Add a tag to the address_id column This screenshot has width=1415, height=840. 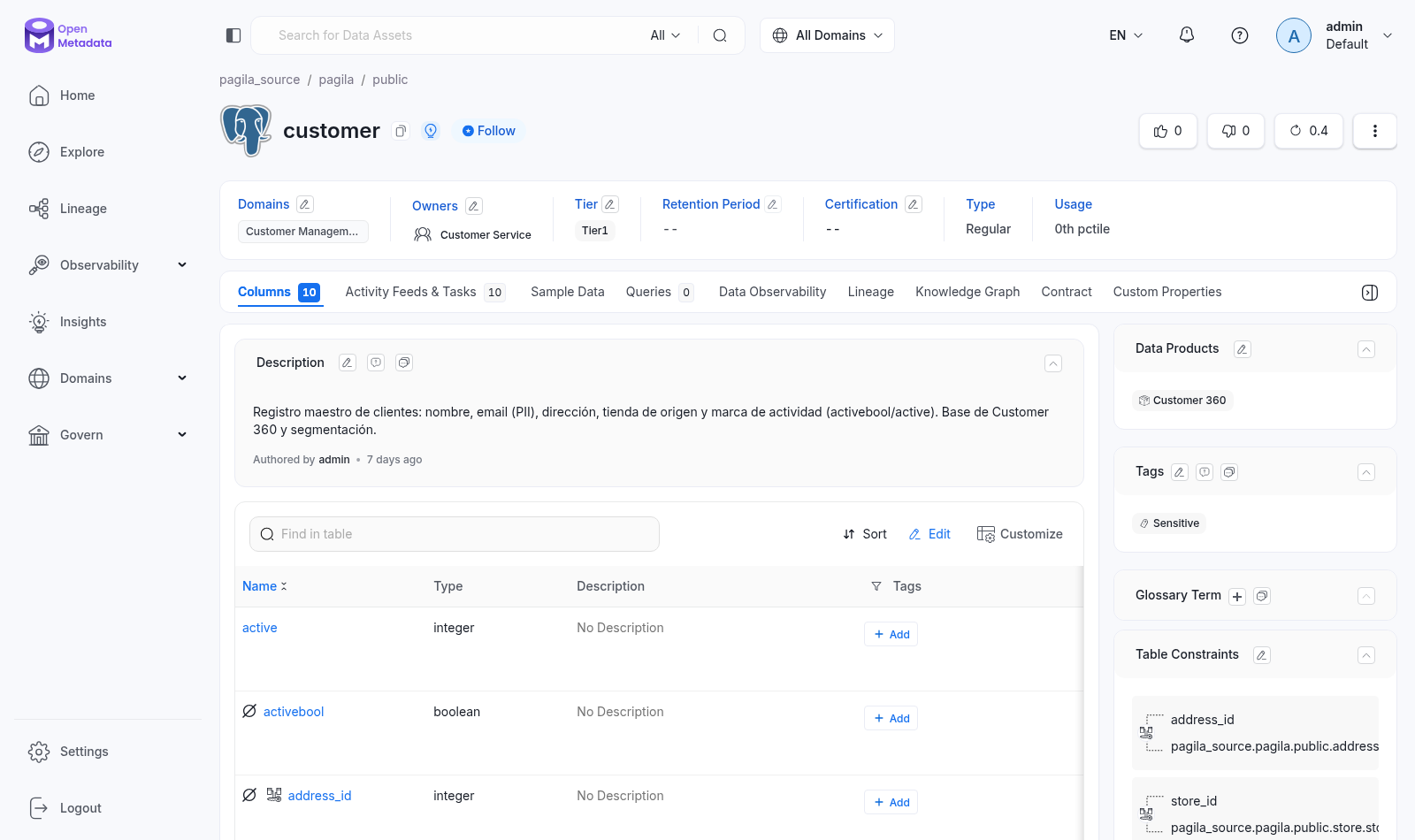pyautogui.click(x=891, y=802)
